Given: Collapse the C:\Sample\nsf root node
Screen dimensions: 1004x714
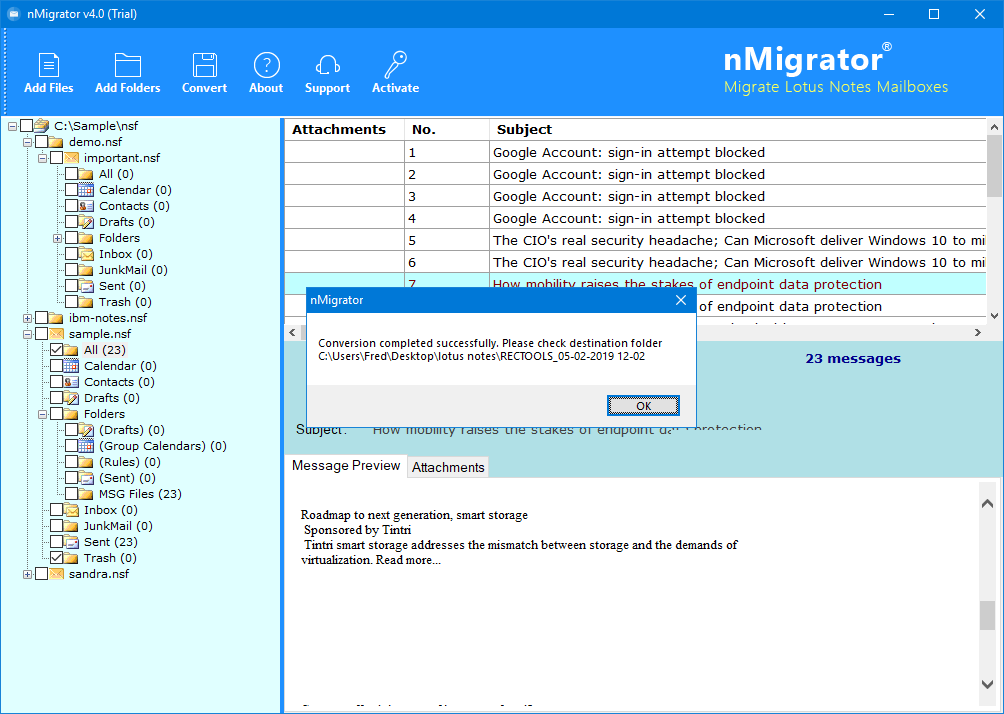Looking at the screenshot, I should [12, 126].
